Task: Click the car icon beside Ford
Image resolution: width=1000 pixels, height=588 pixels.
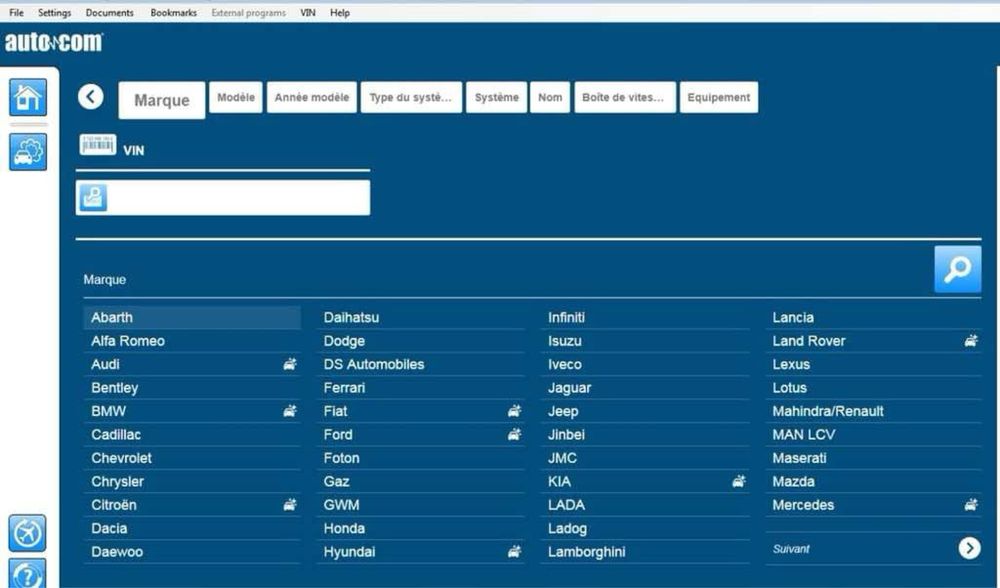Action: tap(514, 435)
